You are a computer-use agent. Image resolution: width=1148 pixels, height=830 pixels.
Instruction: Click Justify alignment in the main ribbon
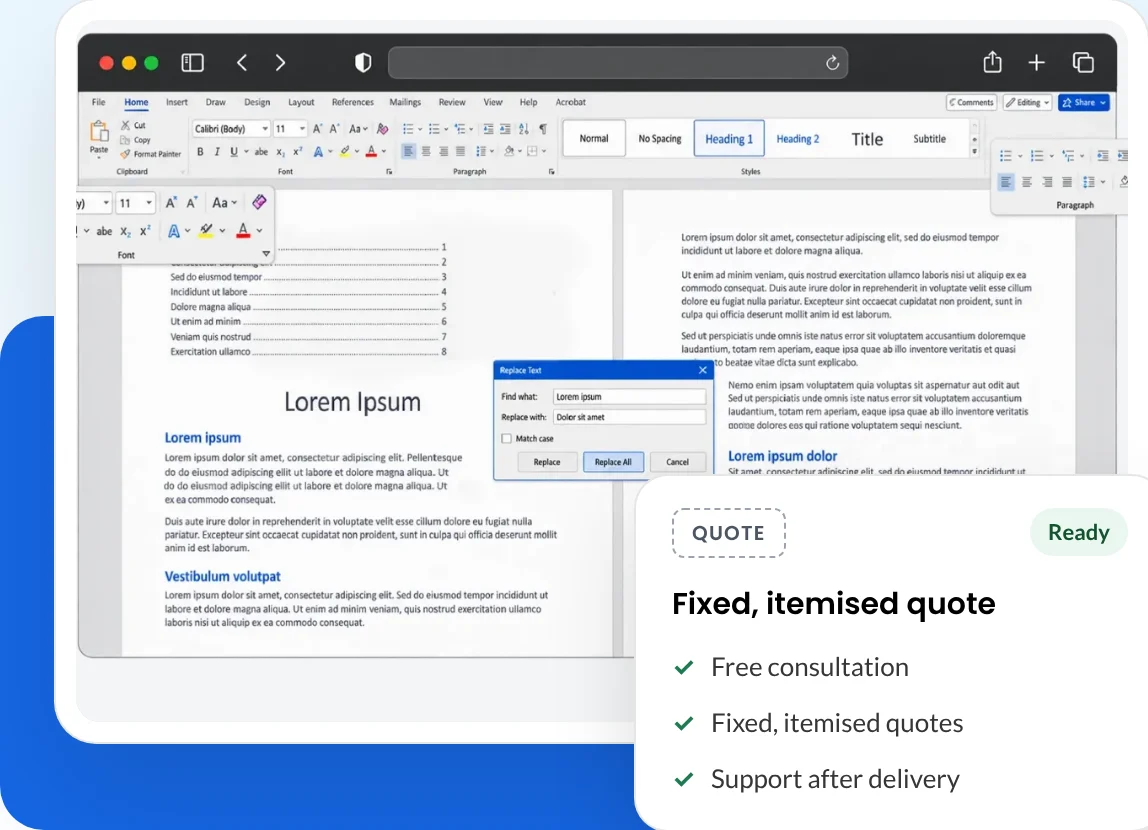[461, 152]
